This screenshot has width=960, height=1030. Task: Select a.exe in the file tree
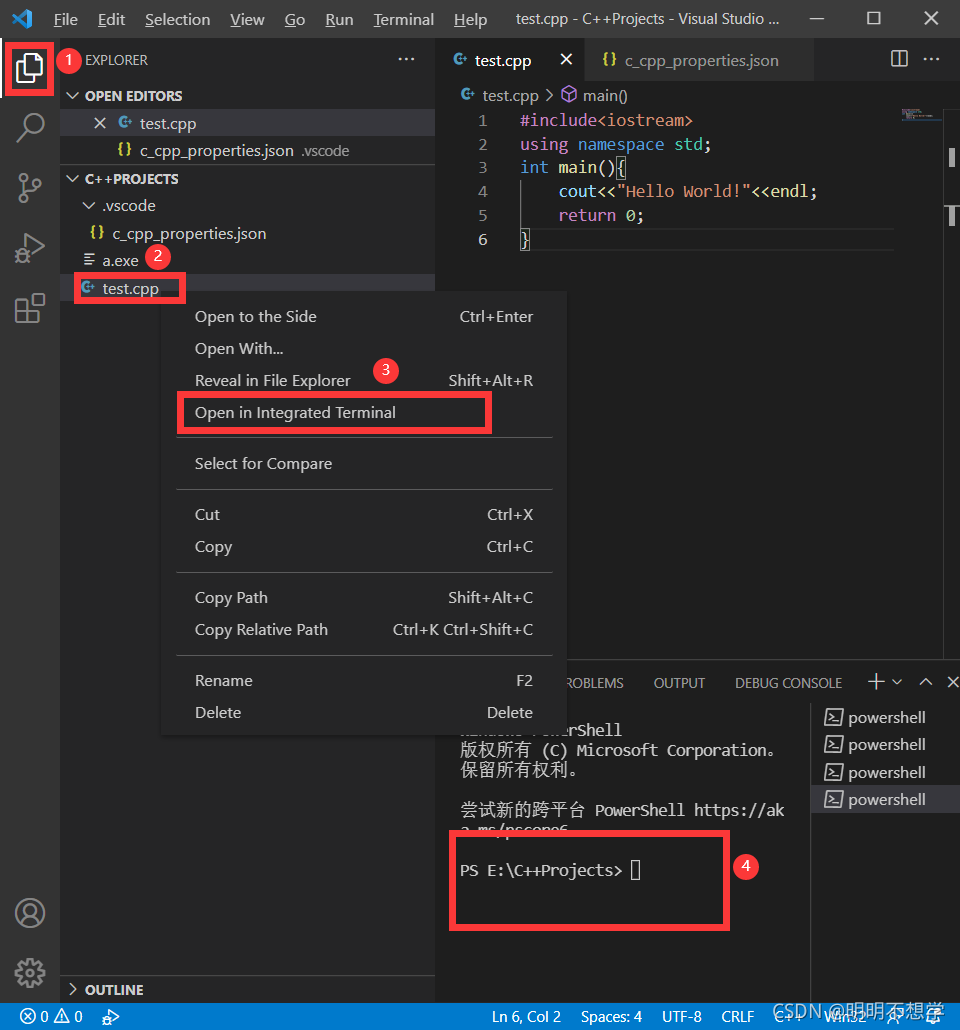(x=248, y=261)
